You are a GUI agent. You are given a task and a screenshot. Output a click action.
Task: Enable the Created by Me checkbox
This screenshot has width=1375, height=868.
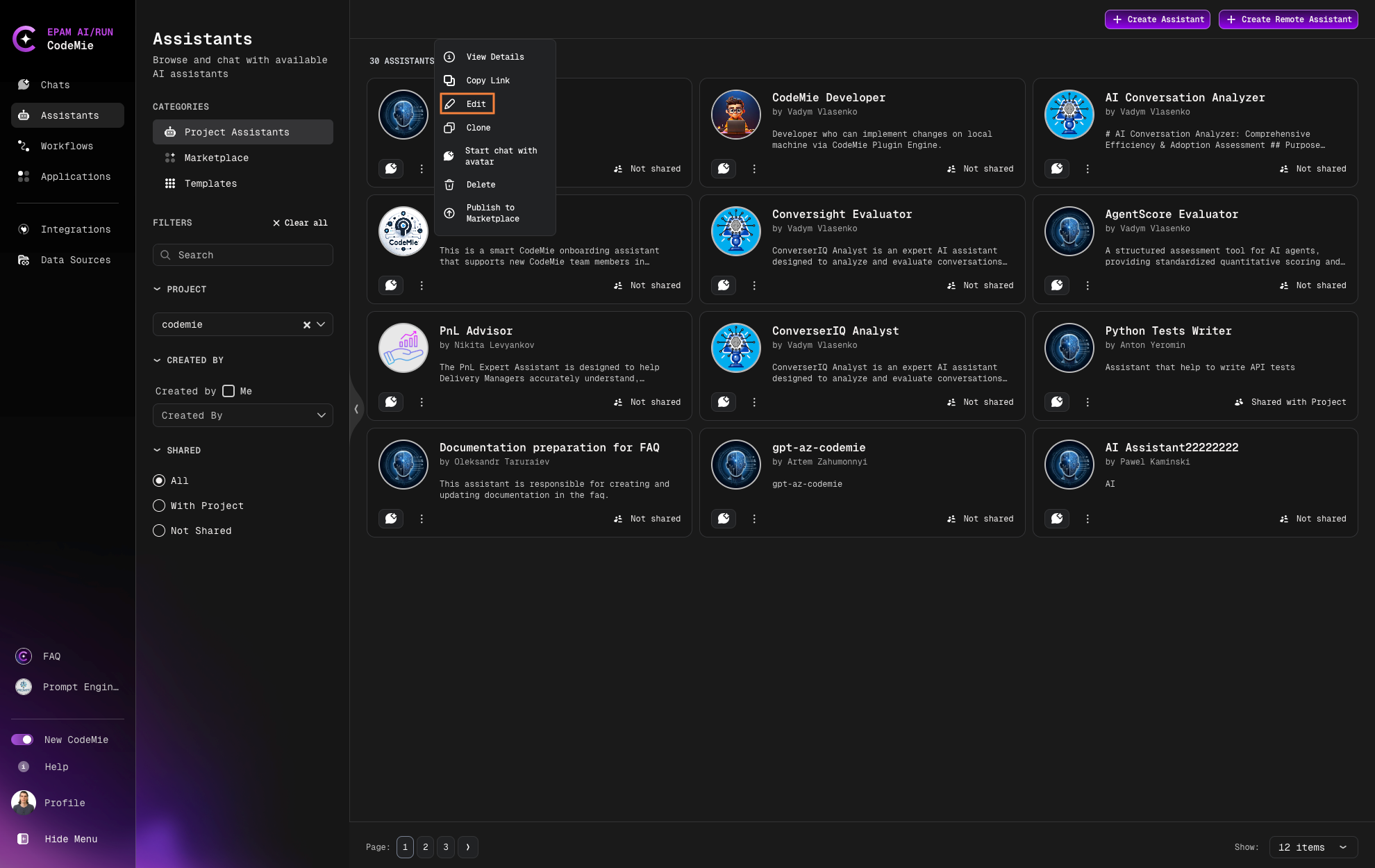click(228, 391)
